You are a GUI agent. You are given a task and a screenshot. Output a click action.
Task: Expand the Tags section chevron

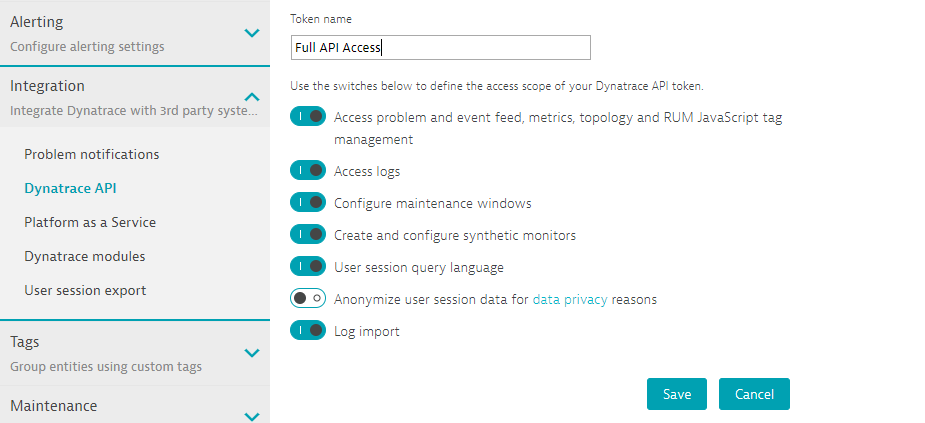252,353
